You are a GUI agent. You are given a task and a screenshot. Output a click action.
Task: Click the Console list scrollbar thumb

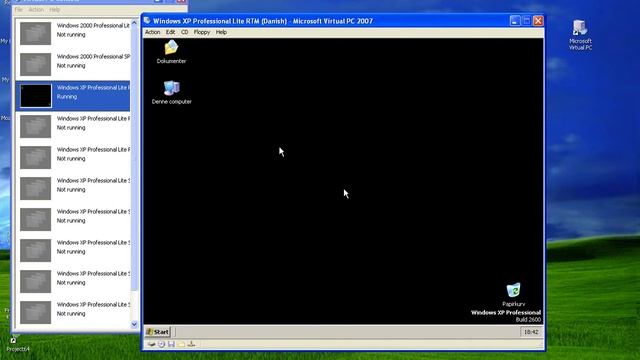coord(134,158)
